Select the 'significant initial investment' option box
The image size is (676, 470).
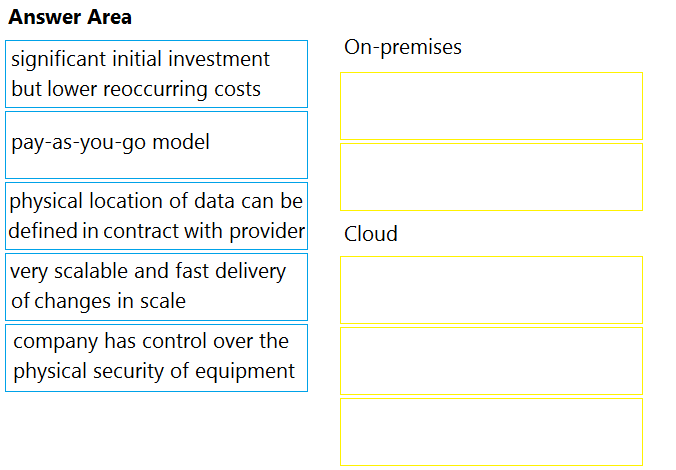tap(156, 74)
